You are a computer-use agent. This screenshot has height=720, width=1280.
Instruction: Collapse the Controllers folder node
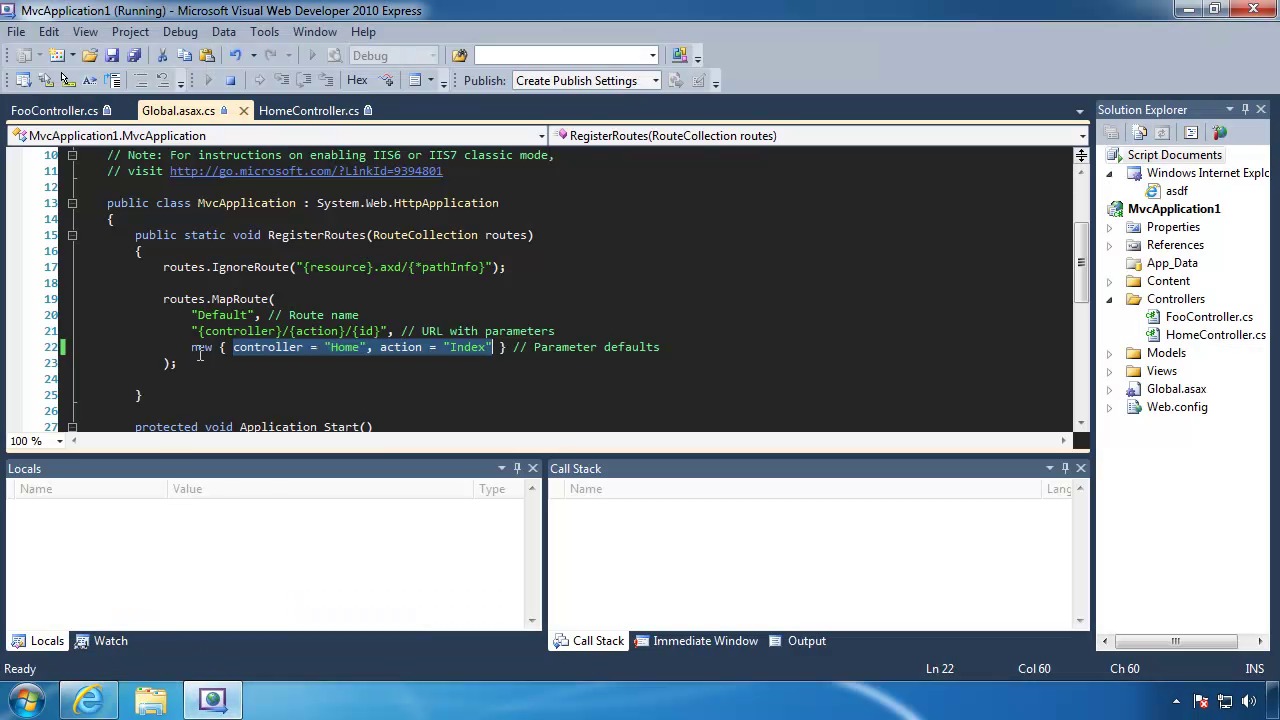click(x=1109, y=299)
